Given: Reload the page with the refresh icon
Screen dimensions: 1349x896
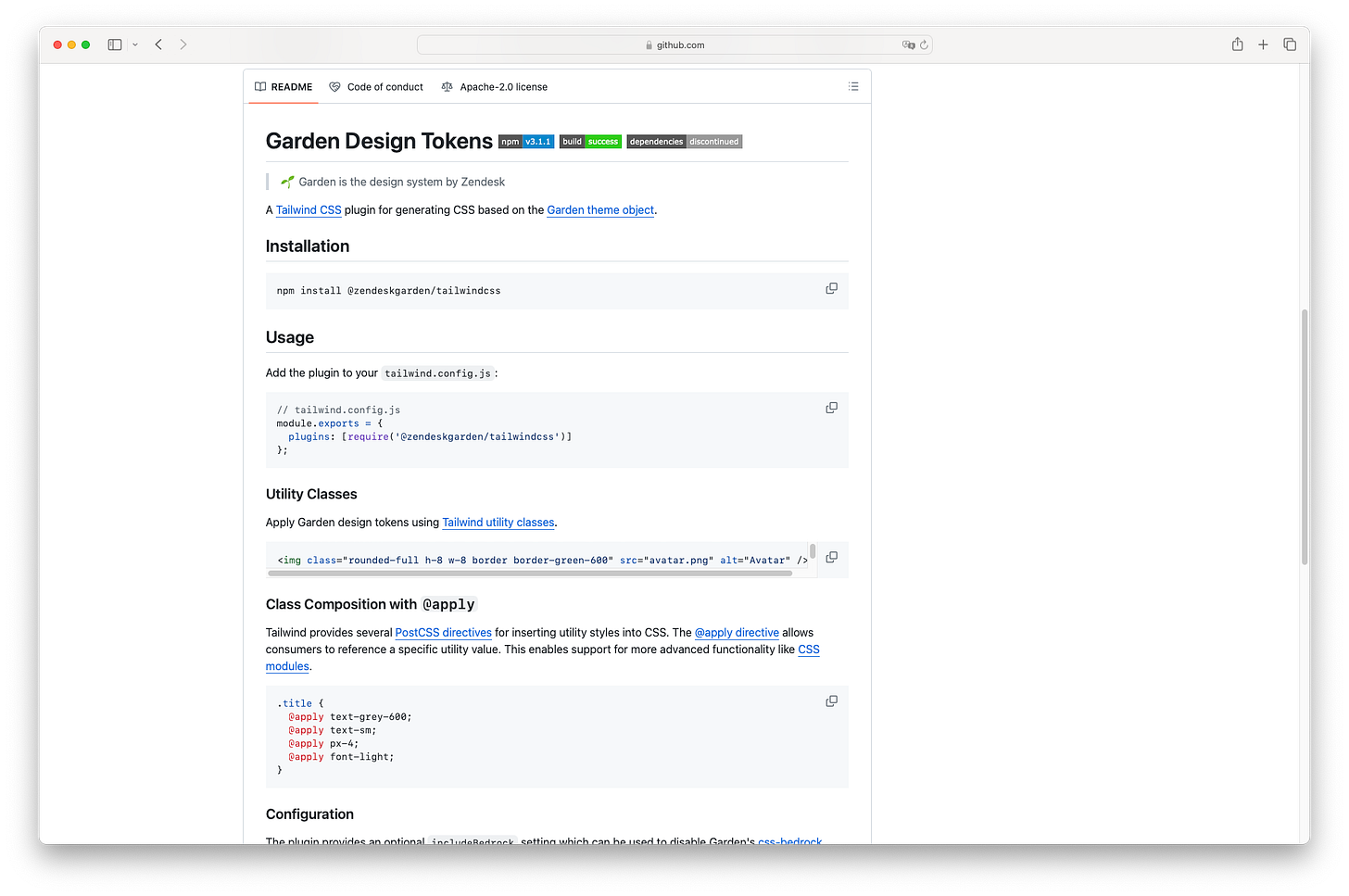Looking at the screenshot, I should coord(924,44).
